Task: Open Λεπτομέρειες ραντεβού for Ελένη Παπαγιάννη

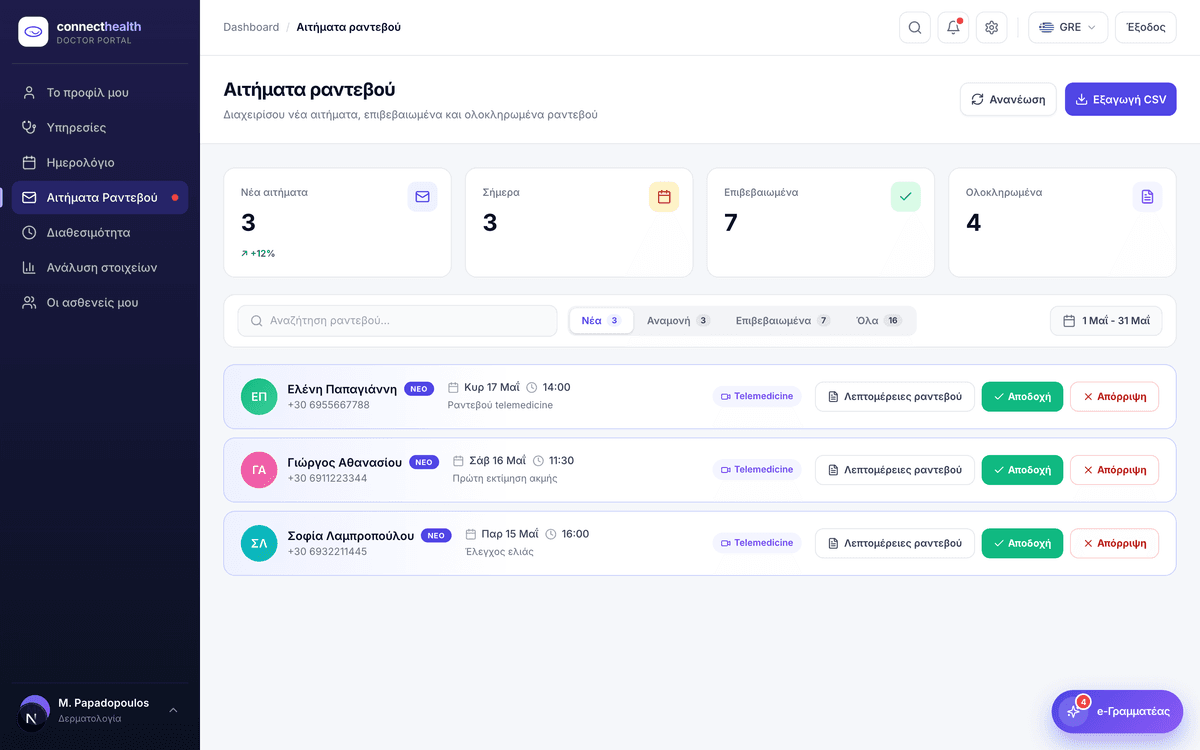Action: (x=895, y=397)
